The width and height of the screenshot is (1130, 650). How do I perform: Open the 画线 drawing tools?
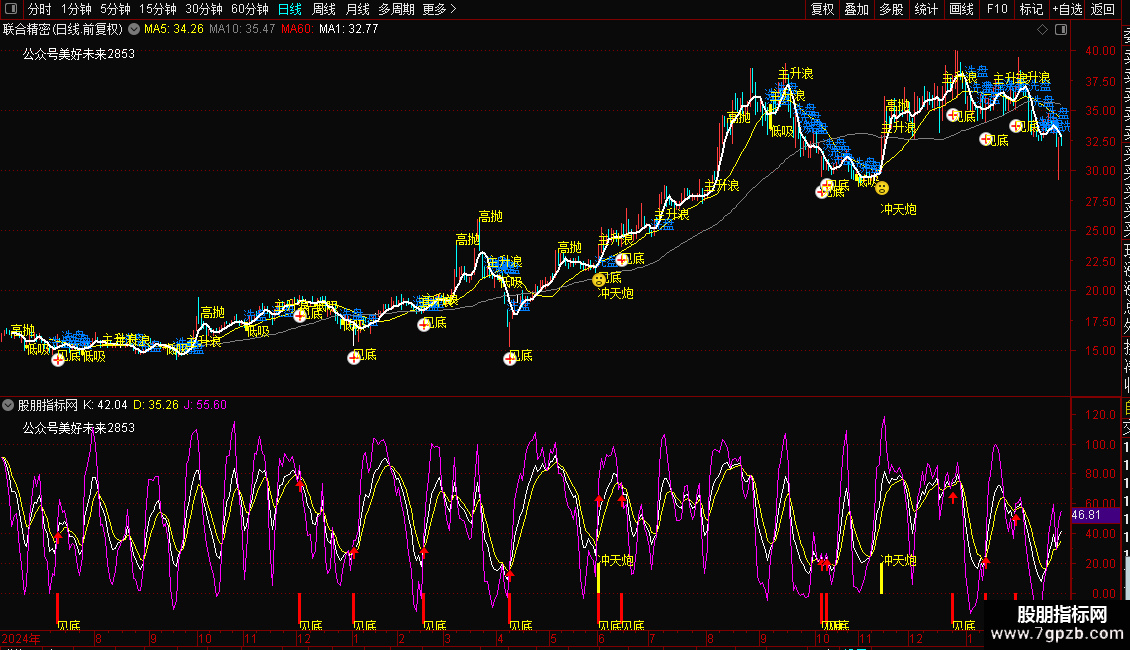(961, 9)
